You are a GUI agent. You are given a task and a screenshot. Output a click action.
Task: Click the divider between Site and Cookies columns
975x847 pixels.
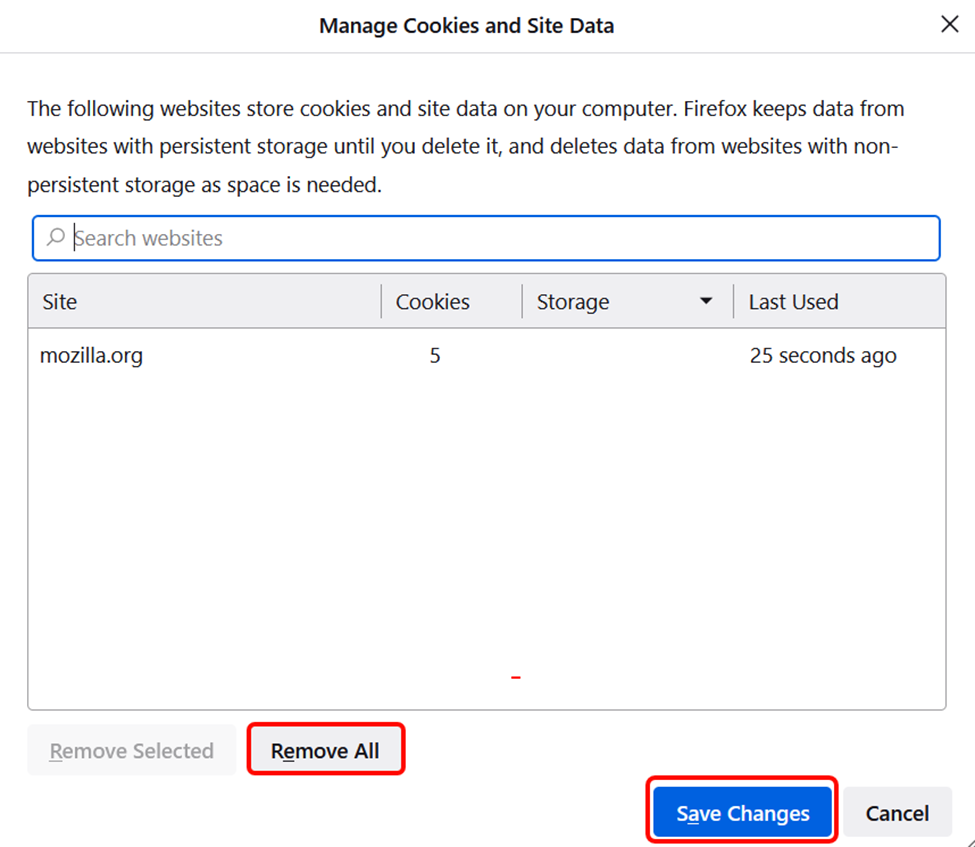(381, 302)
